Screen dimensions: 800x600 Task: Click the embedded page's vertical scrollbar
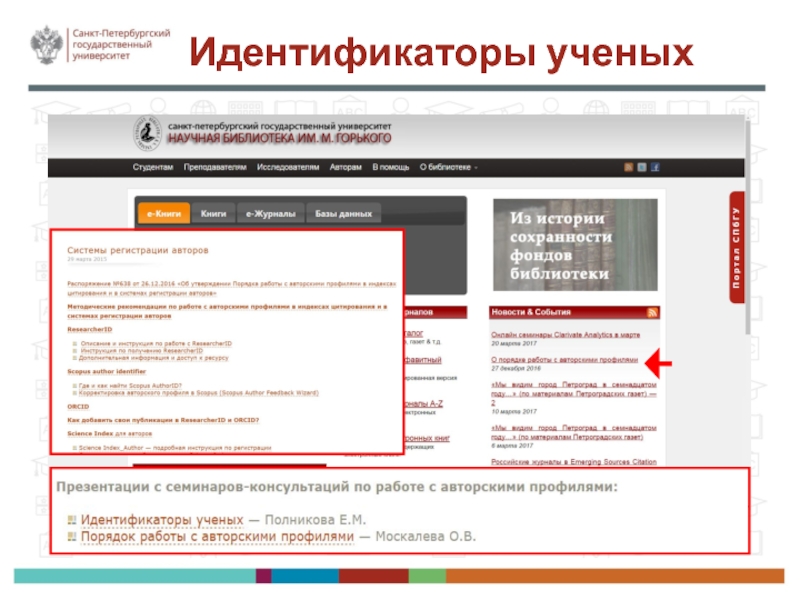coord(747,227)
